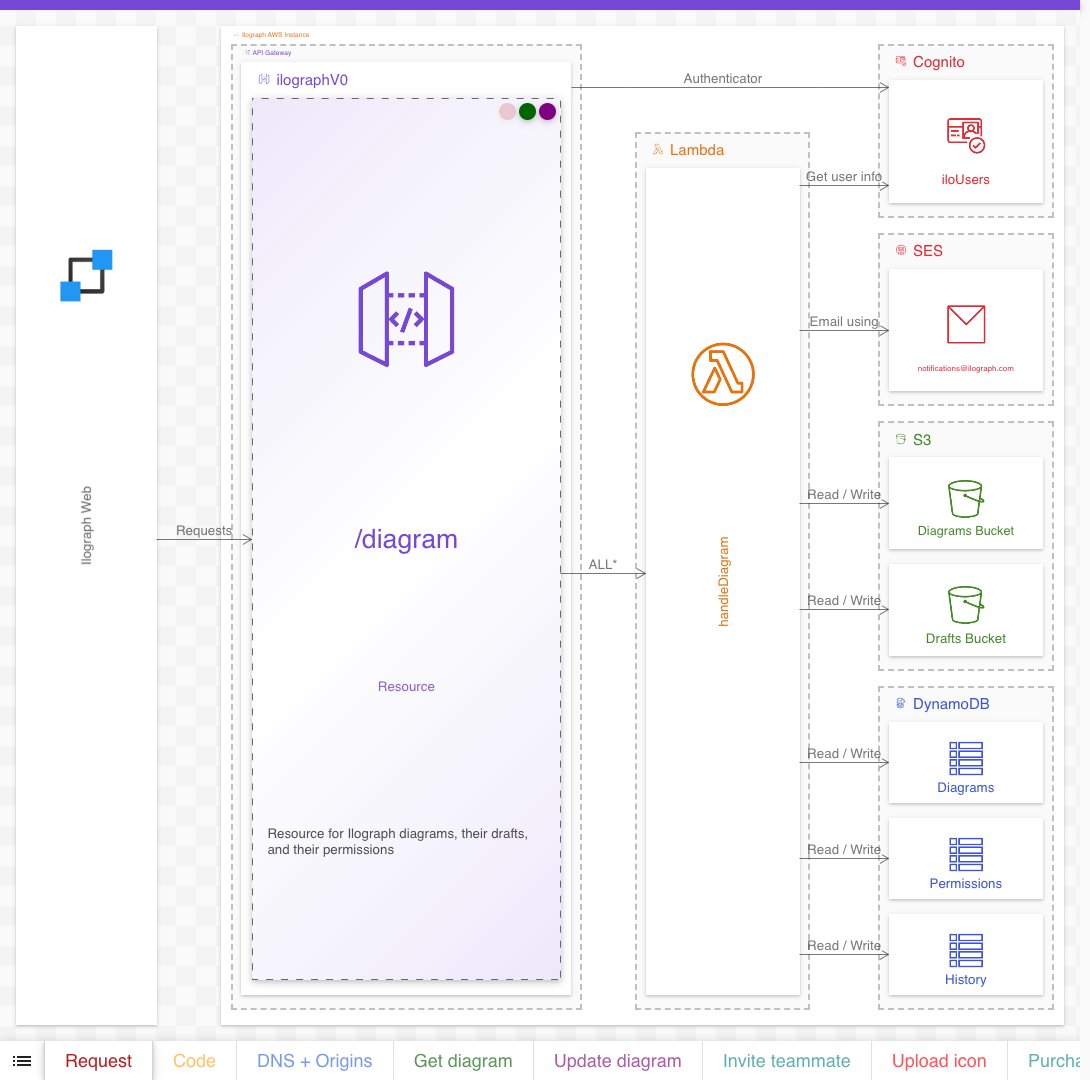Image resolution: width=1090 pixels, height=1080 pixels.
Task: Click the Email using relation label
Action: coord(844,322)
